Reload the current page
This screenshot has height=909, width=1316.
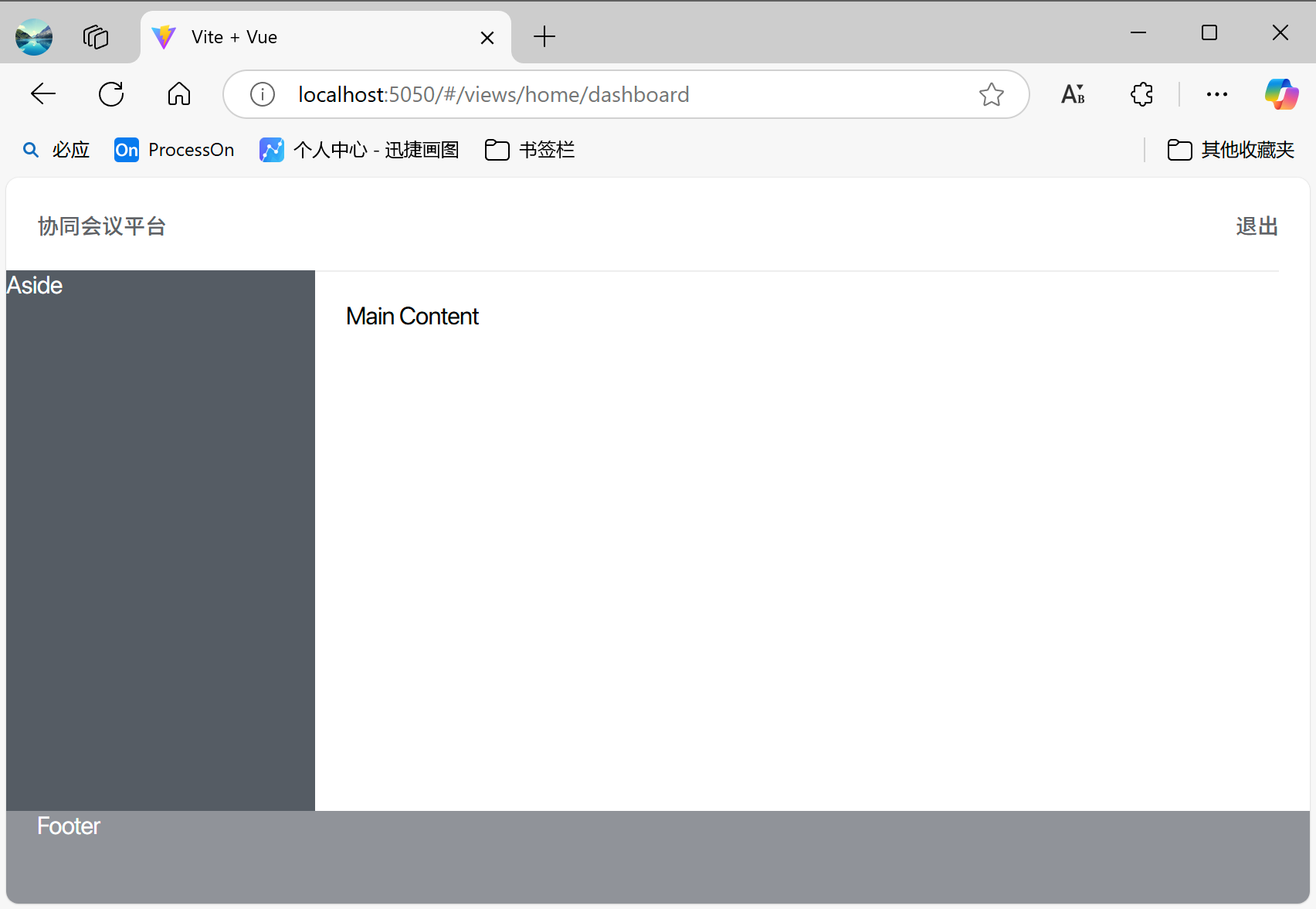[111, 94]
